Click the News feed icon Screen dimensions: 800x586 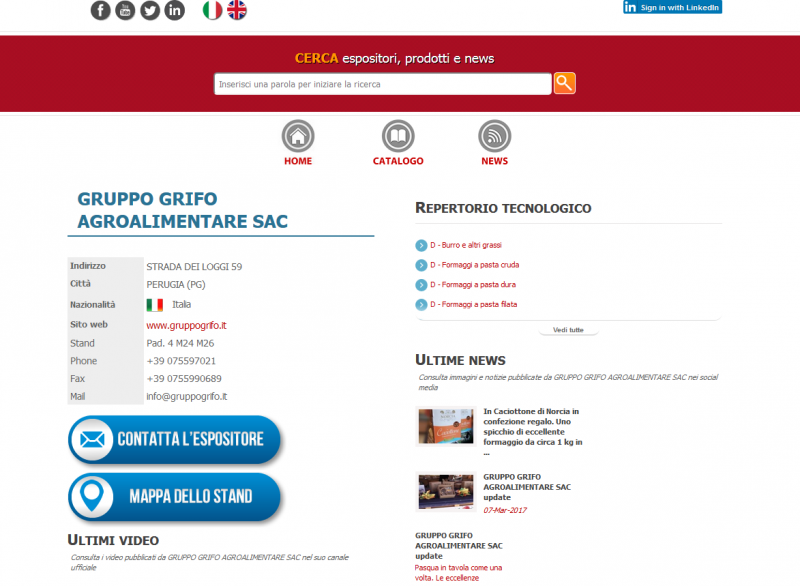494,136
